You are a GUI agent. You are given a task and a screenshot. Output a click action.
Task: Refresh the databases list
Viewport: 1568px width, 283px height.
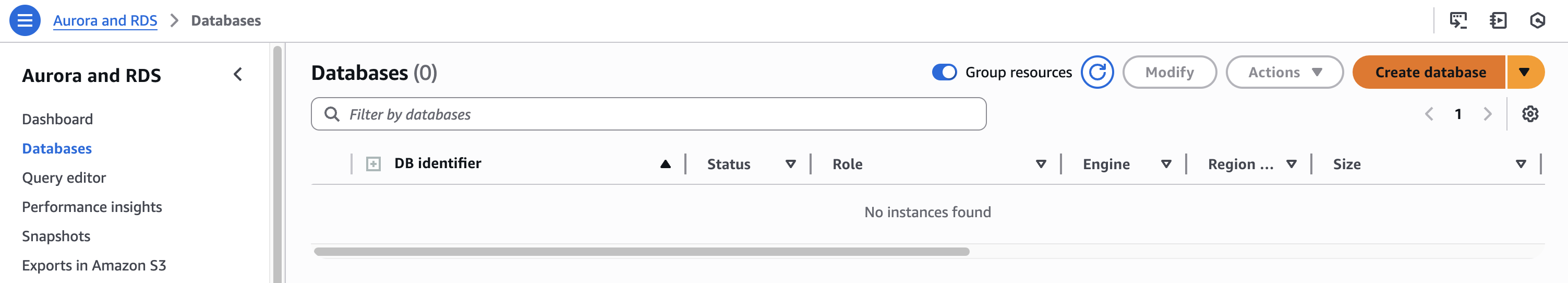click(x=1097, y=72)
